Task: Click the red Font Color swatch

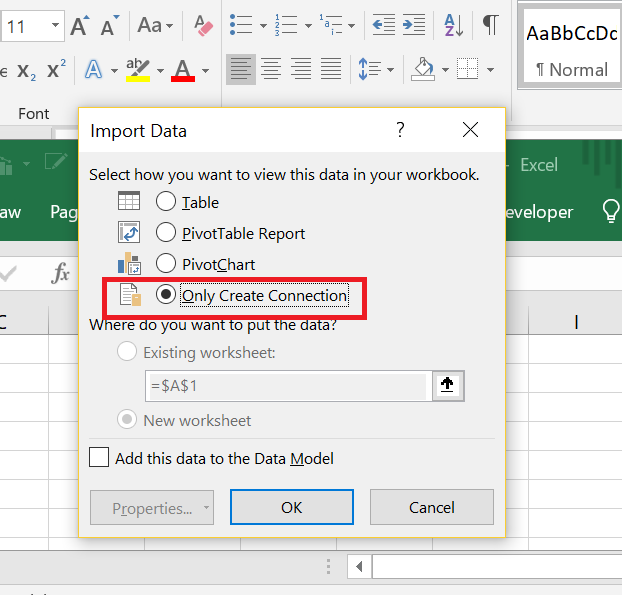Action: pos(183,70)
